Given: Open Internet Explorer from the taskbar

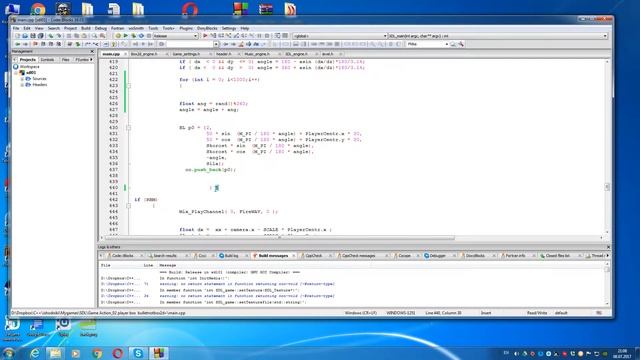Looking at the screenshot, I should [35, 353].
